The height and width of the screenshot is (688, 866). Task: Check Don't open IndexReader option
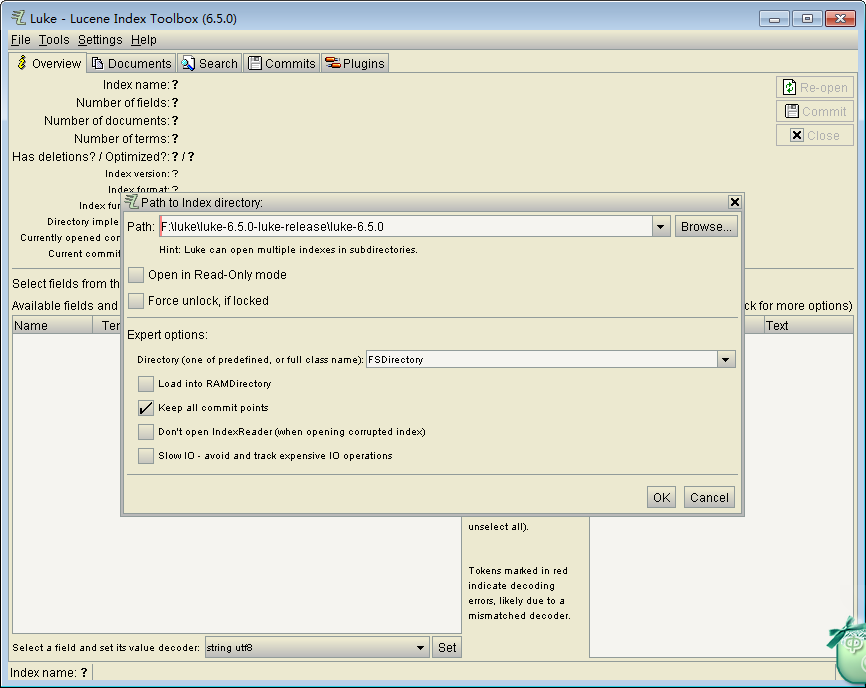pyautogui.click(x=146, y=431)
